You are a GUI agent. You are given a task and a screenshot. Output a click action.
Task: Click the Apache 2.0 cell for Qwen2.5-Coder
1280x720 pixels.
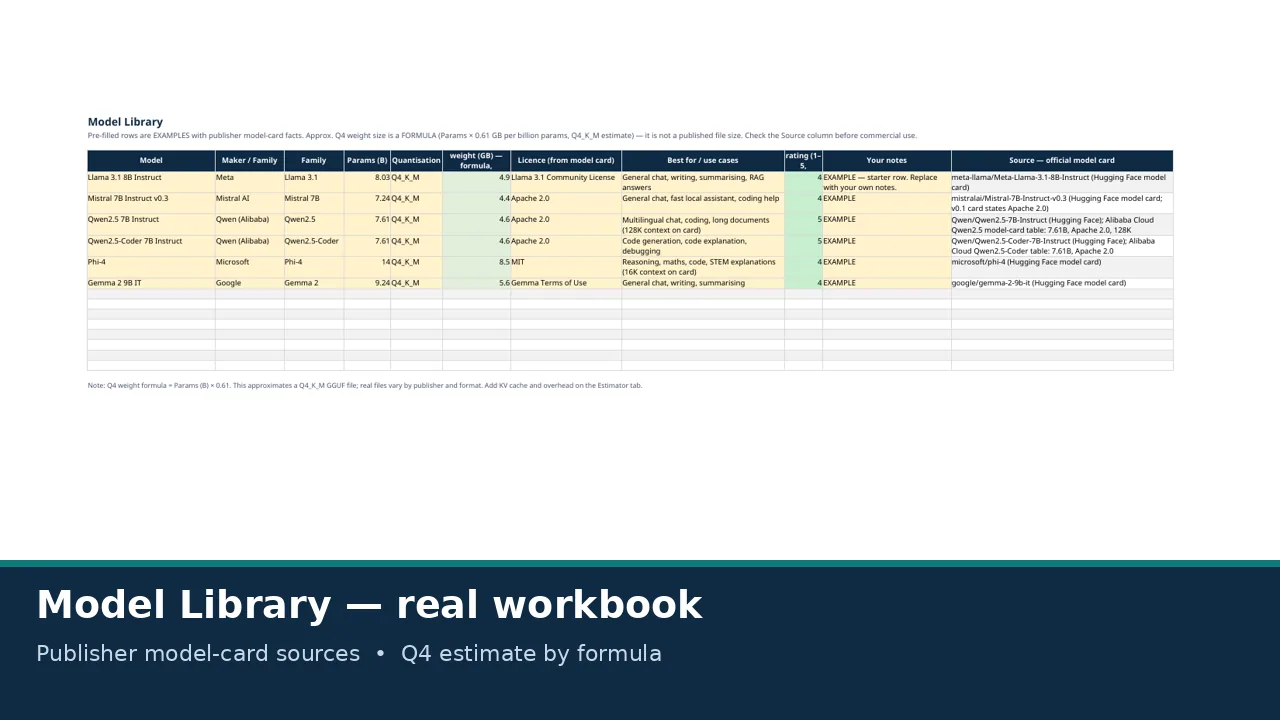(x=566, y=245)
